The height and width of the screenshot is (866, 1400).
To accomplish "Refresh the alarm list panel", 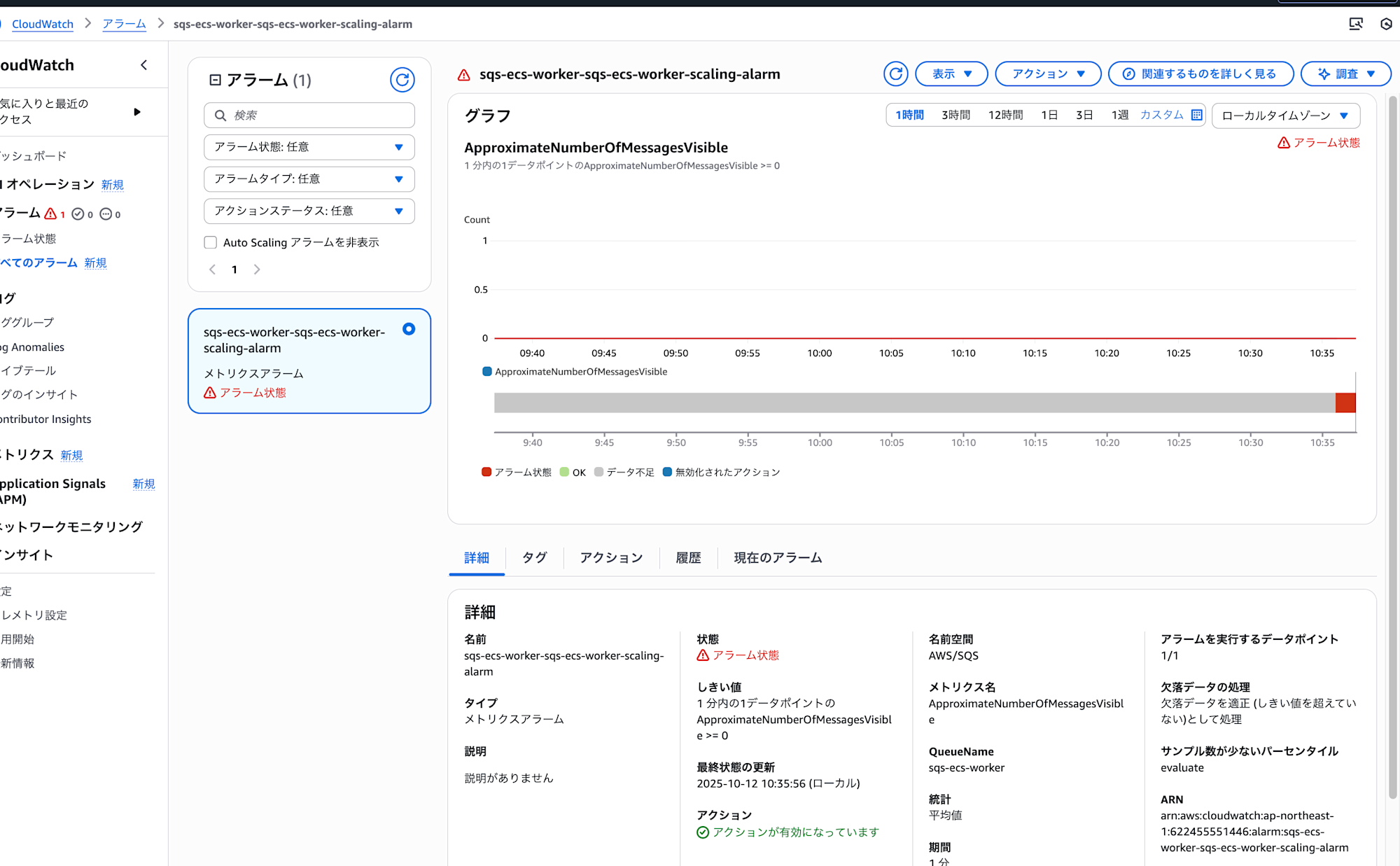I will click(x=402, y=80).
